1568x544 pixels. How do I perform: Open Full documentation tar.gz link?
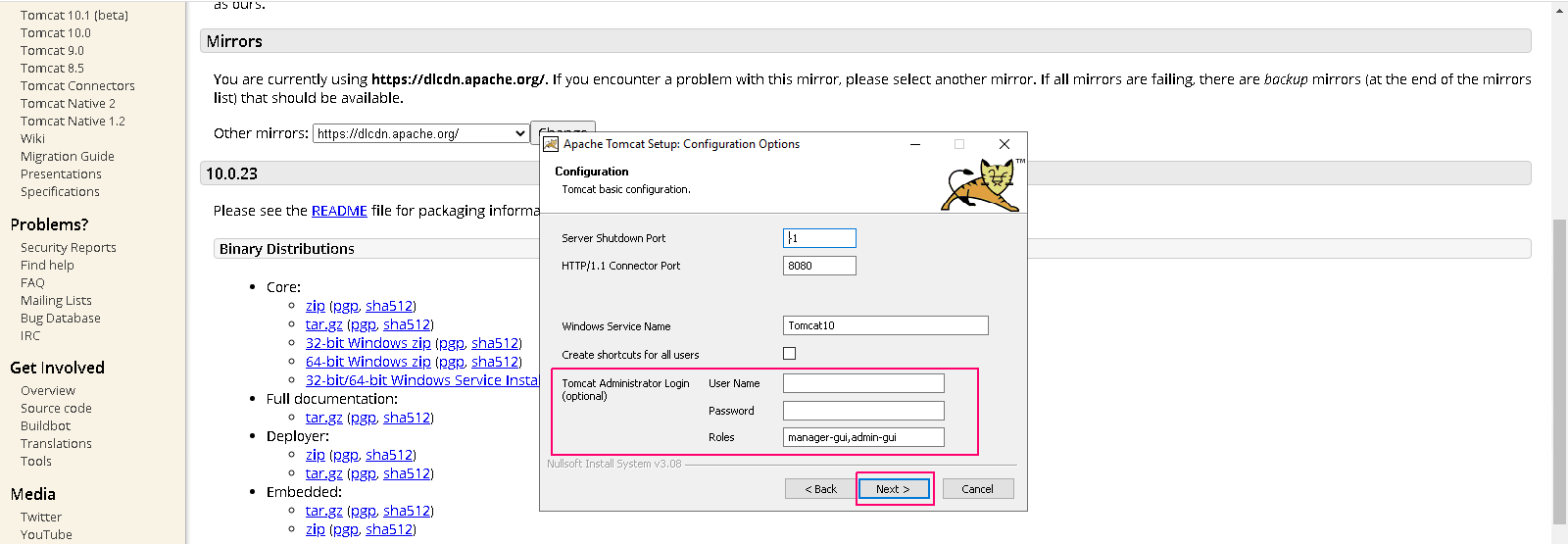point(324,418)
